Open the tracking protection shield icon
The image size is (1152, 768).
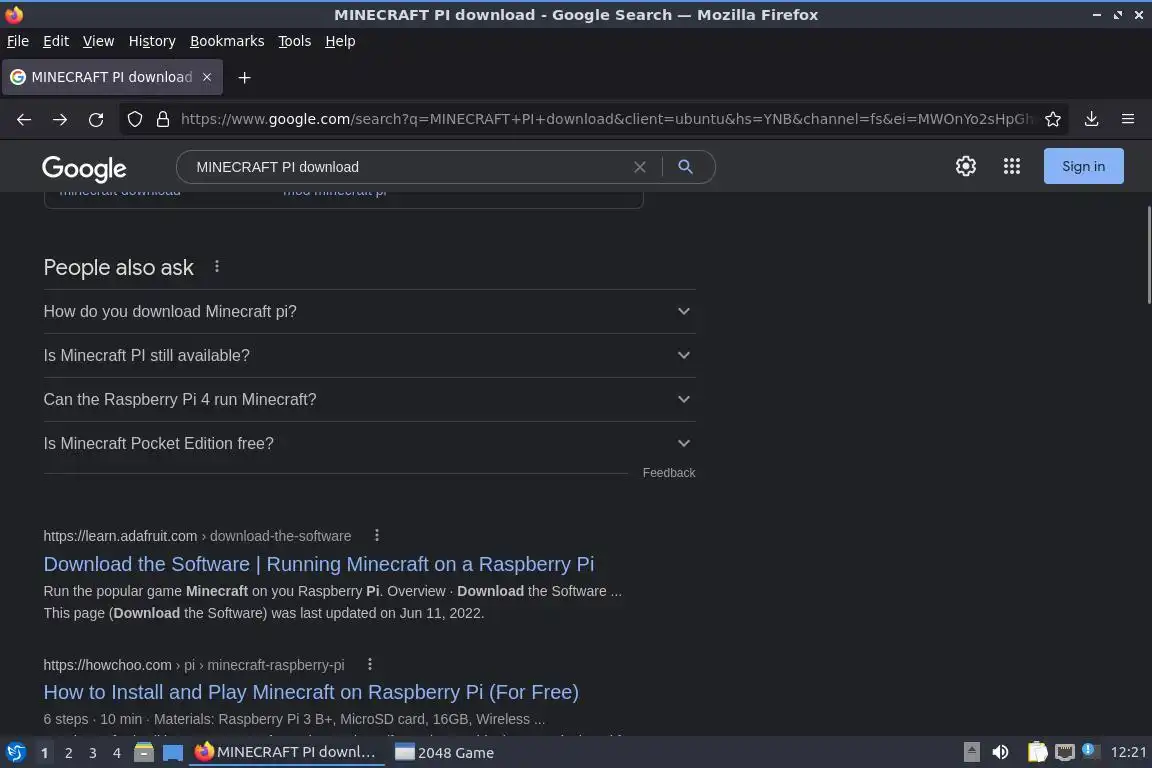134,119
